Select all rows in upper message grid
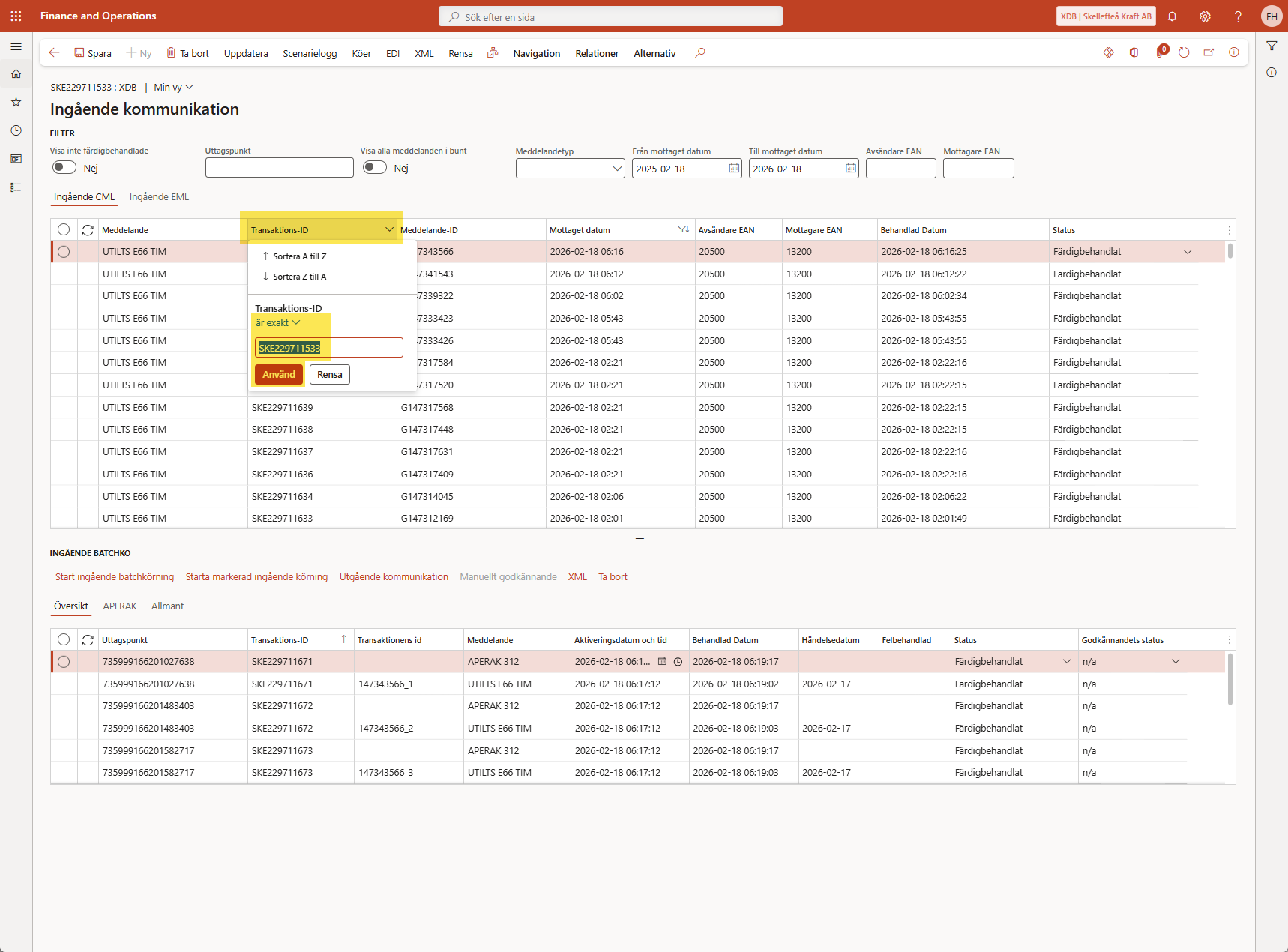Screen dimensions: 1288x952 (x=64, y=230)
